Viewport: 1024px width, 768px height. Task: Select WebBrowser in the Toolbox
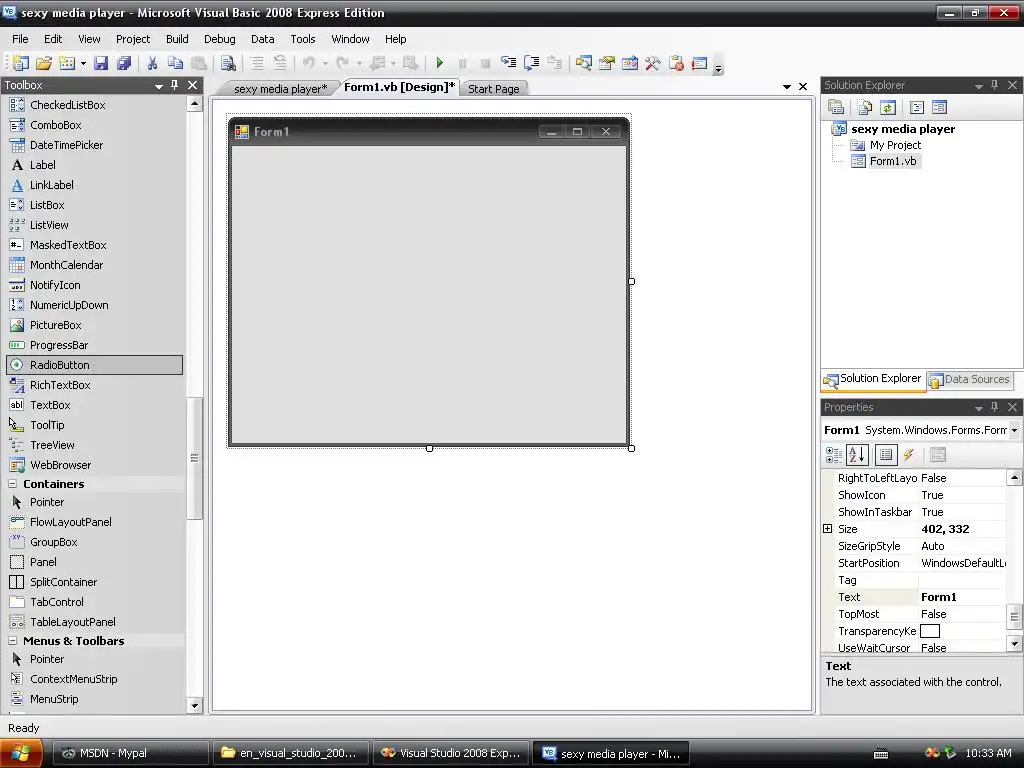tap(95, 465)
